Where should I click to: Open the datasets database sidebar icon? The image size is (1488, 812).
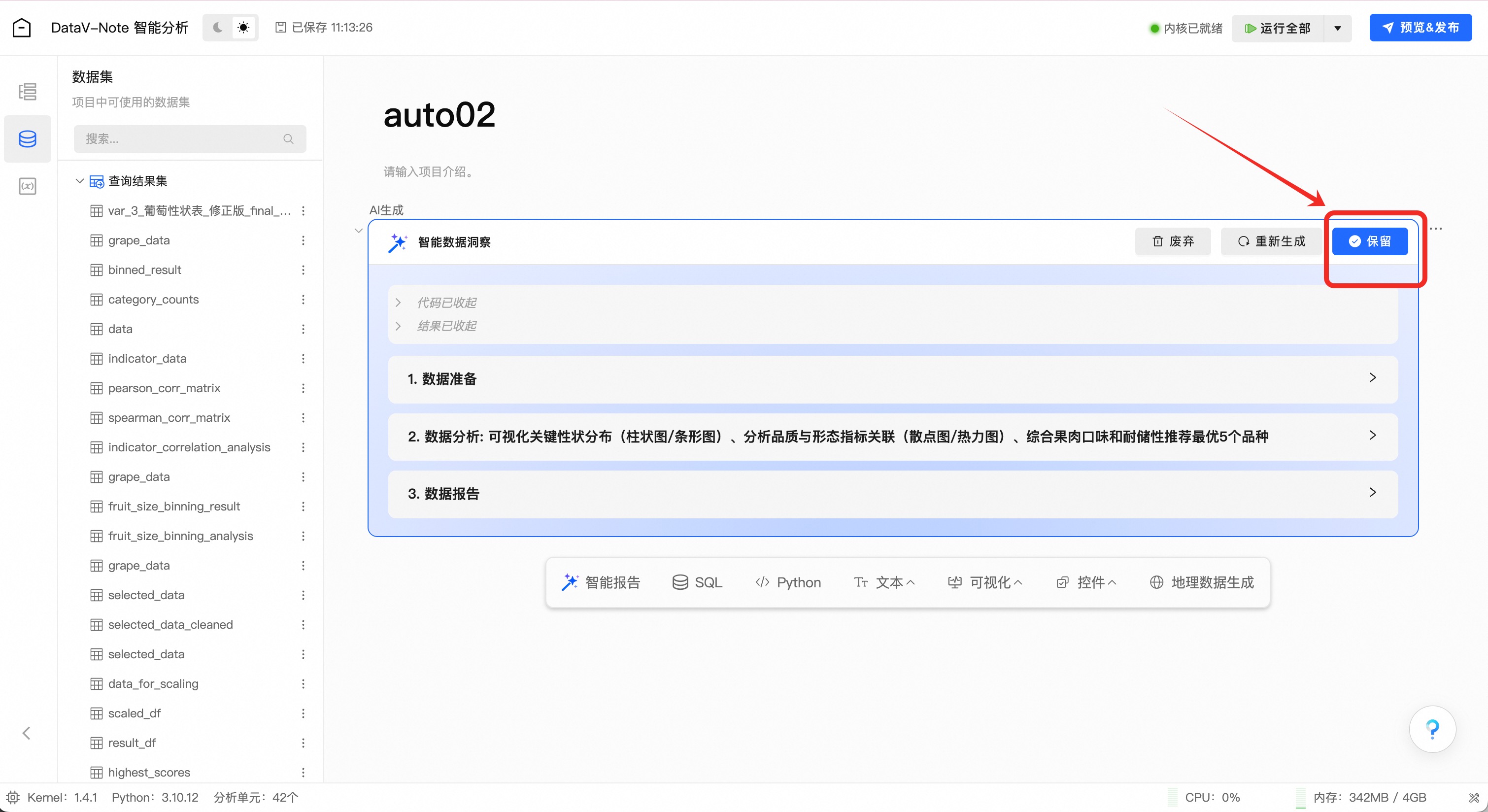tap(27, 138)
